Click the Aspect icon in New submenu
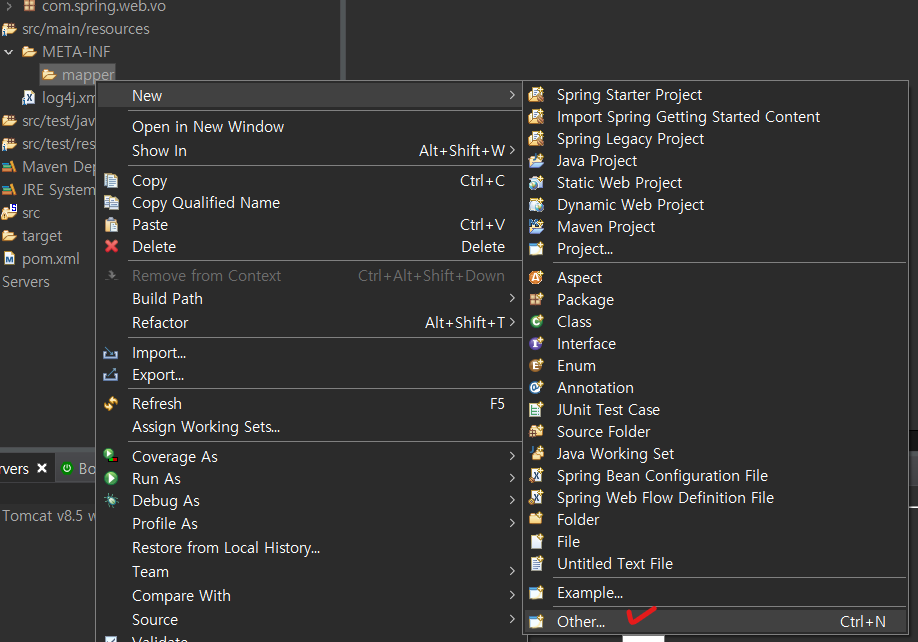This screenshot has width=918, height=642. pos(536,277)
